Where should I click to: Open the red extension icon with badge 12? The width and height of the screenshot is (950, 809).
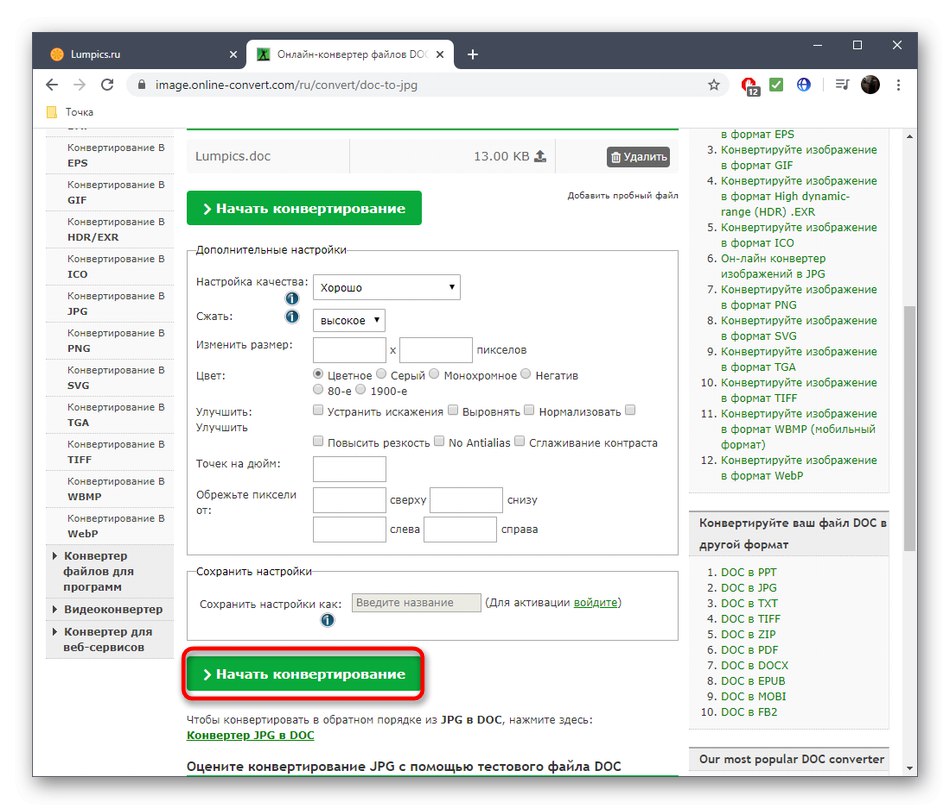(750, 85)
